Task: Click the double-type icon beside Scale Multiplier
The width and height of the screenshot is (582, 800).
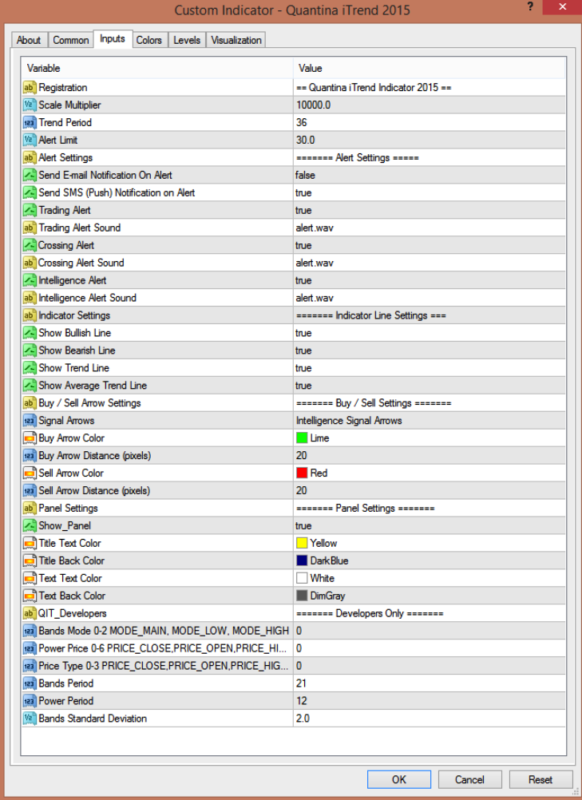Action: [30, 105]
